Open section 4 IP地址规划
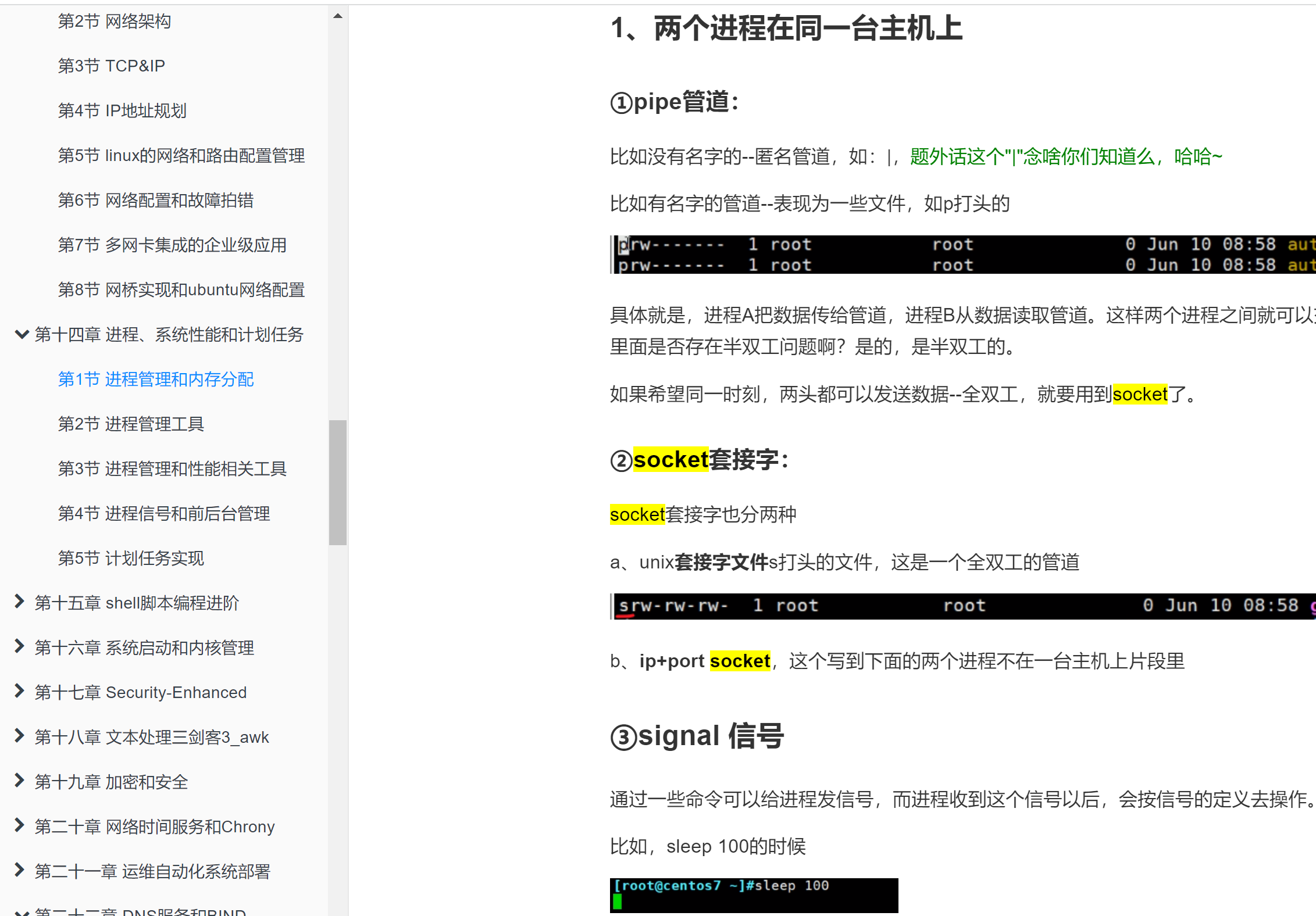This screenshot has width=1316, height=916. point(122,110)
